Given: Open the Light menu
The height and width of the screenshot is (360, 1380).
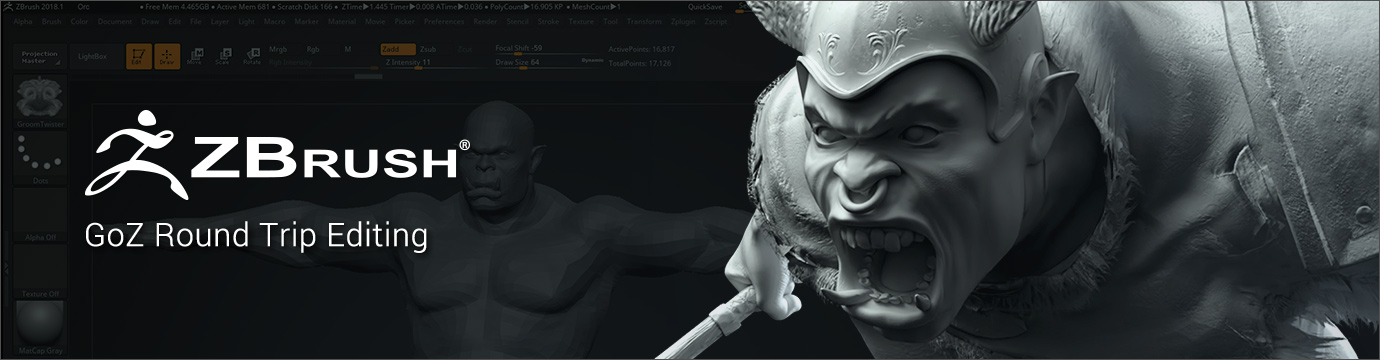Looking at the screenshot, I should (x=246, y=22).
